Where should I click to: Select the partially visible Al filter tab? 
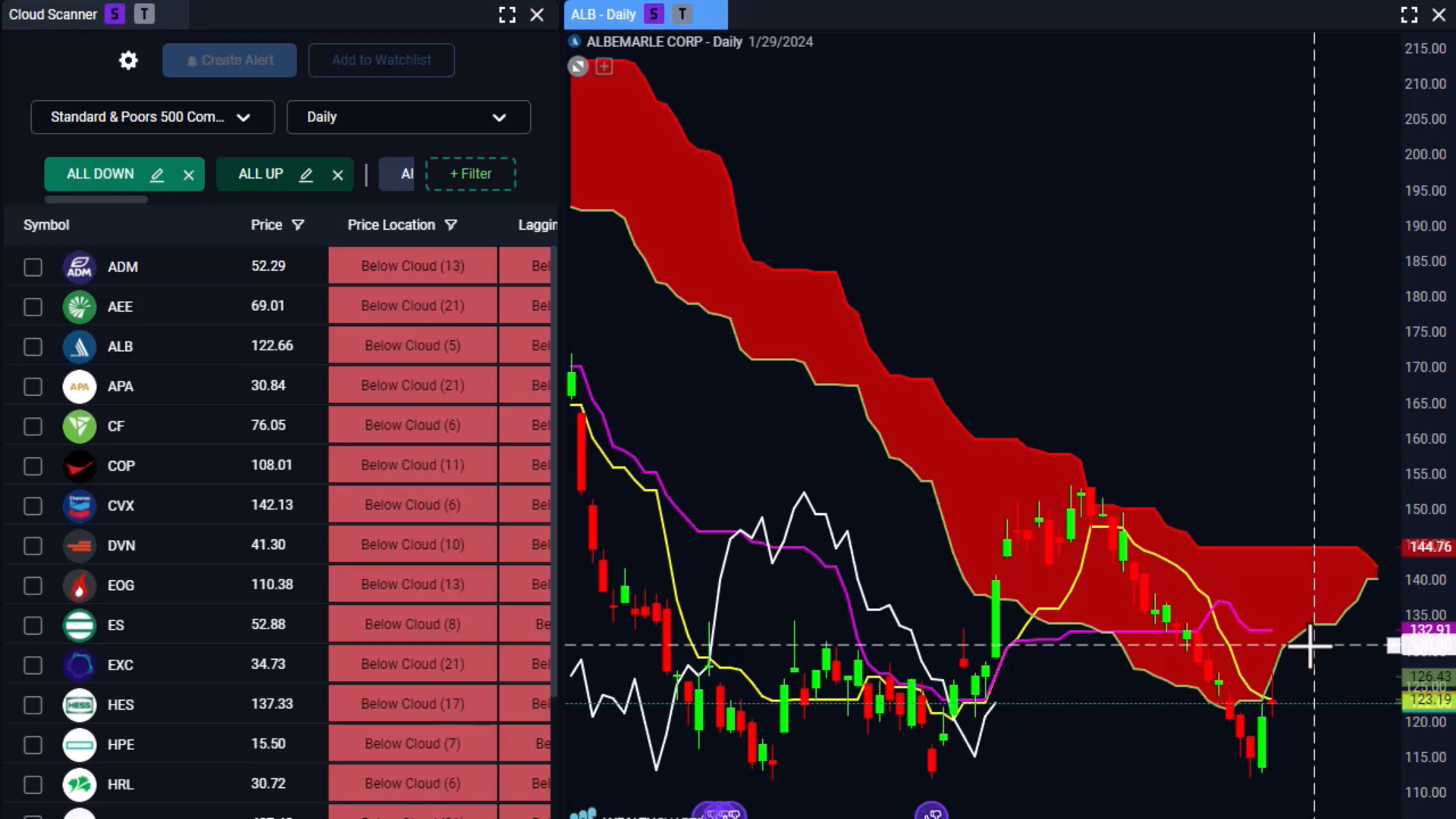click(x=397, y=174)
